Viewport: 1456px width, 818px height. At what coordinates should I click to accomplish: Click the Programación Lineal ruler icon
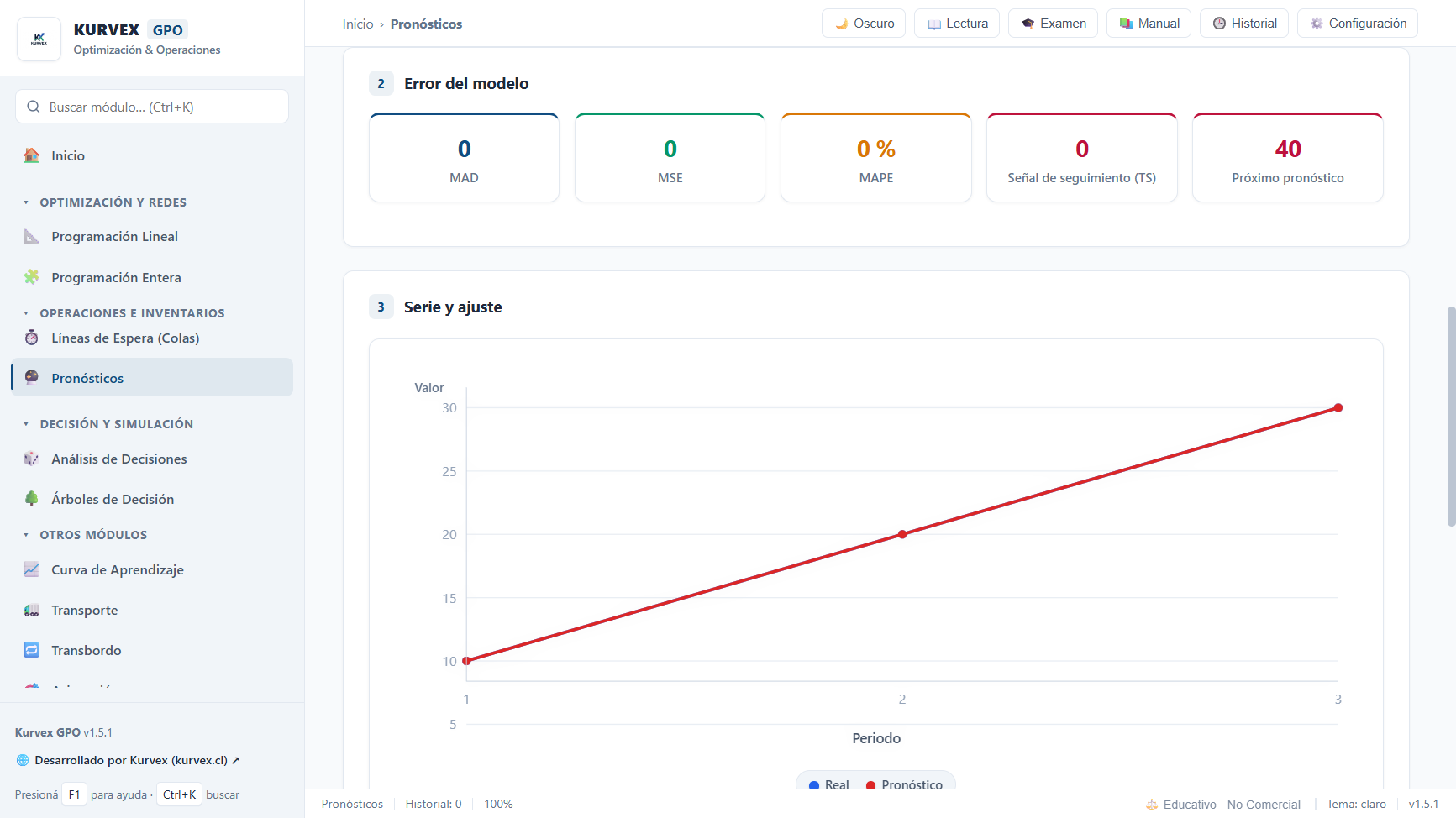tap(32, 237)
